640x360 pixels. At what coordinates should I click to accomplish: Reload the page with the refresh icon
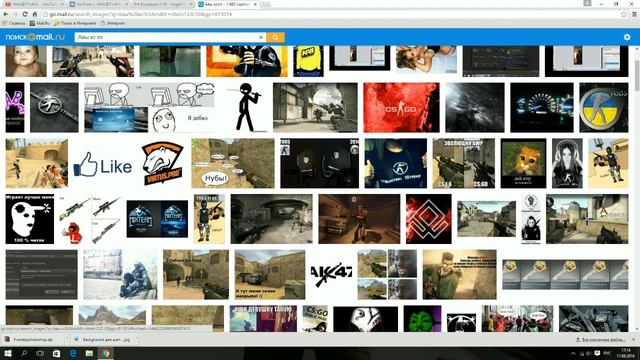pos(25,14)
